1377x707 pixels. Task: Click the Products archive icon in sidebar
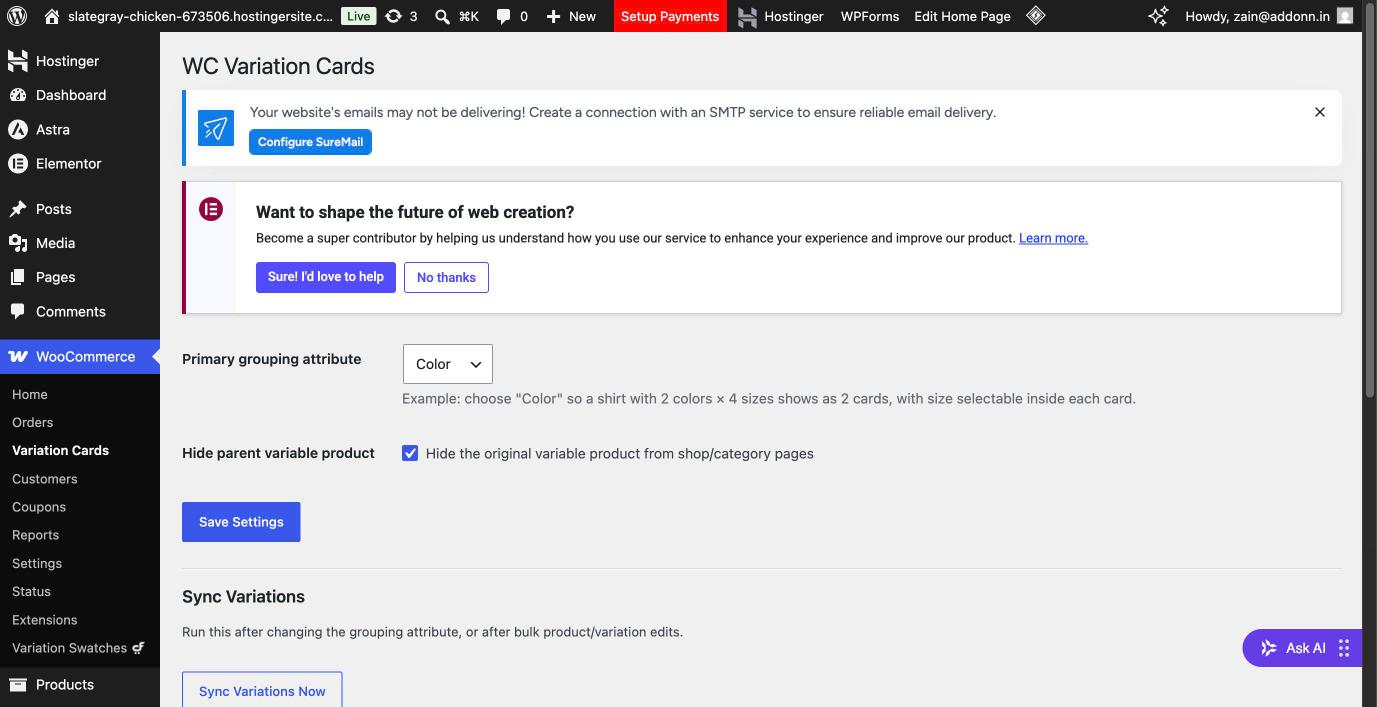click(x=17, y=685)
